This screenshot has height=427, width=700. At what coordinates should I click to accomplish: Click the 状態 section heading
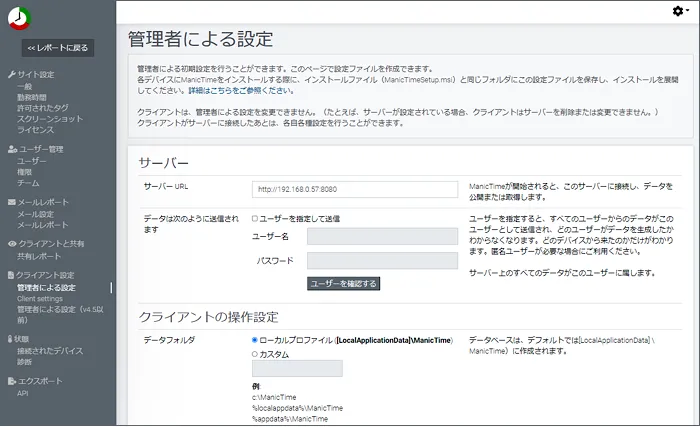click(x=21, y=339)
